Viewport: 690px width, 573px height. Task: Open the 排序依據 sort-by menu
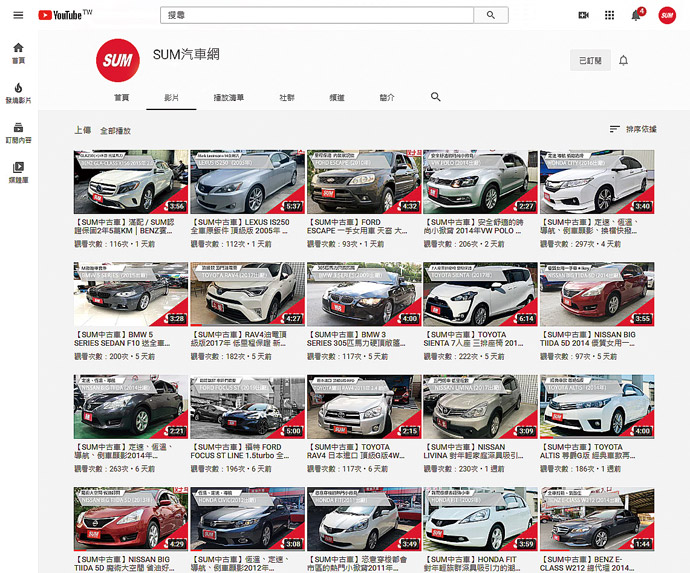point(633,130)
